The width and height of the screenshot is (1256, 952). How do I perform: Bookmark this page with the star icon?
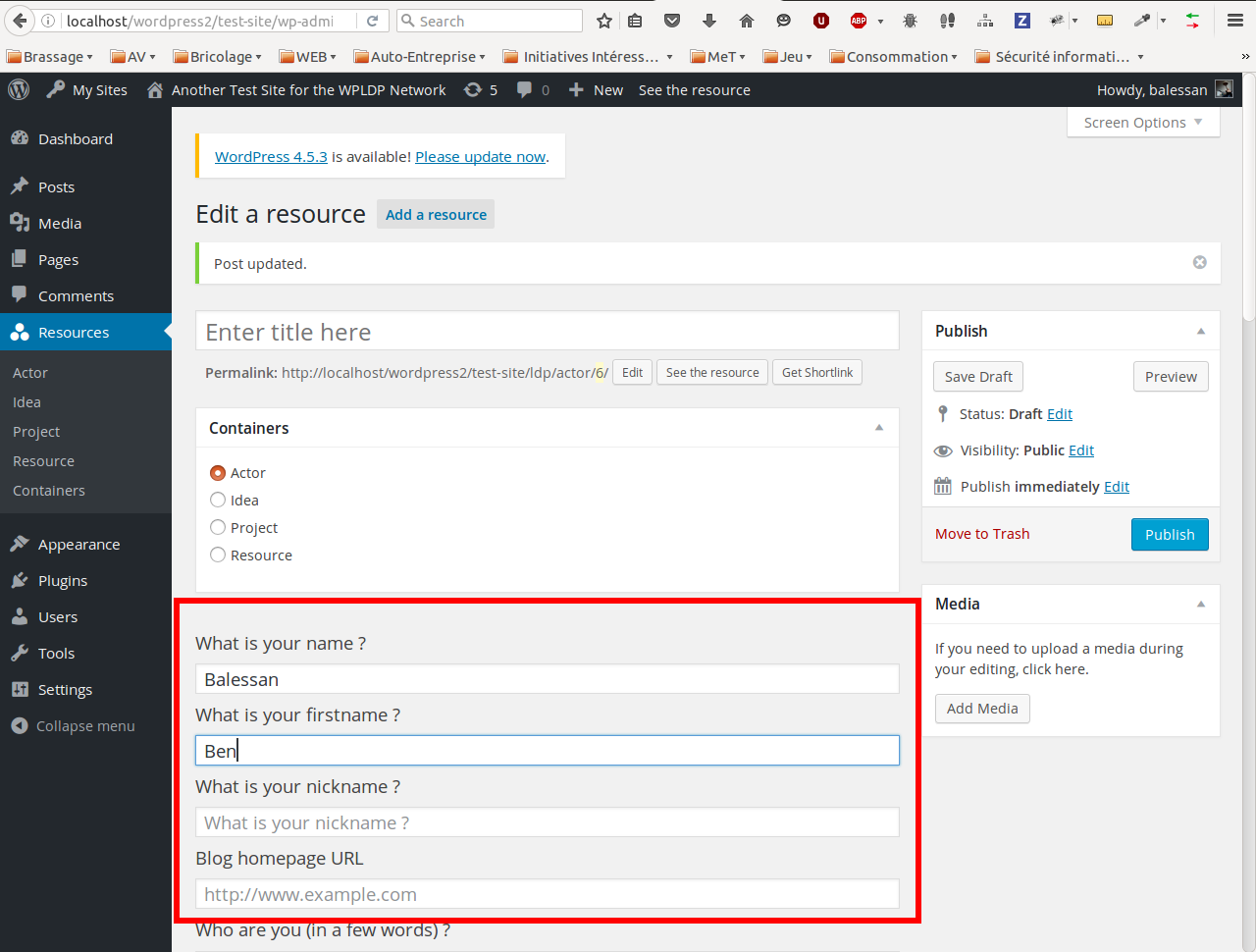(604, 21)
